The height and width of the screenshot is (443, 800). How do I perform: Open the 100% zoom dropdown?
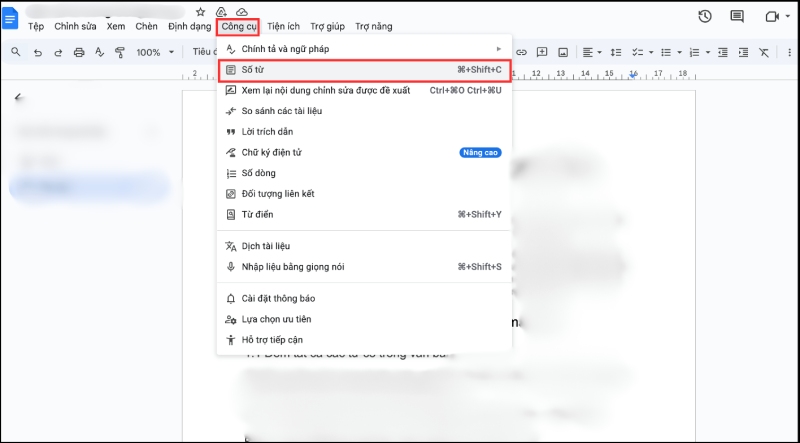[x=155, y=52]
